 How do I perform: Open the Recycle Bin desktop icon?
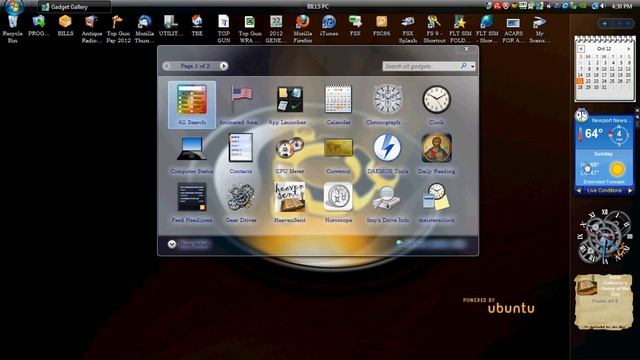pyautogui.click(x=13, y=29)
